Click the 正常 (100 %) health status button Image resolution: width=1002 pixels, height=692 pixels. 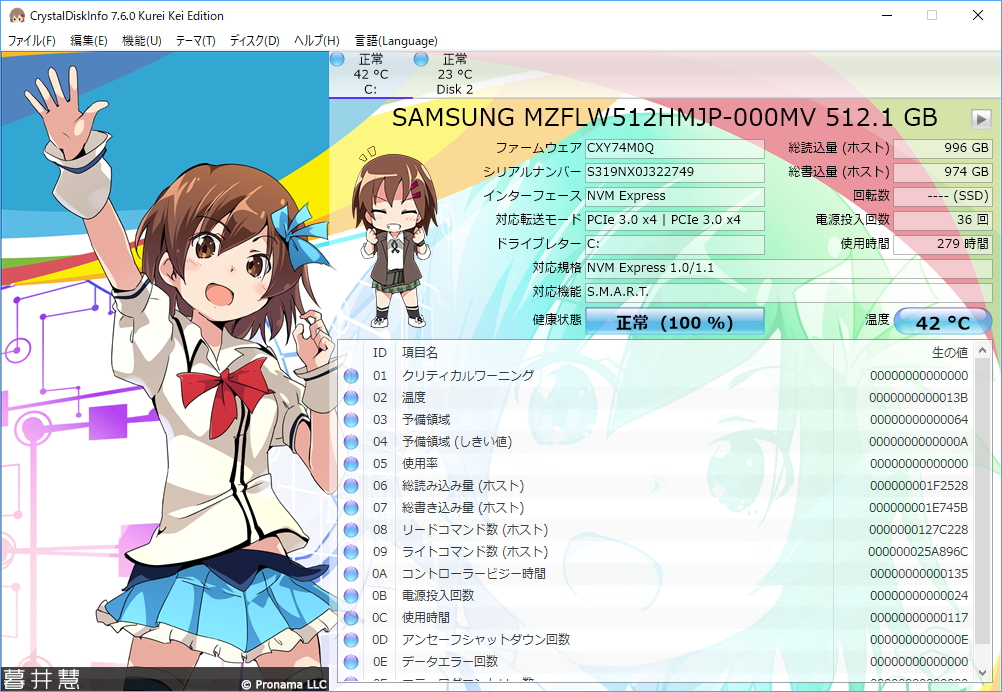(675, 322)
